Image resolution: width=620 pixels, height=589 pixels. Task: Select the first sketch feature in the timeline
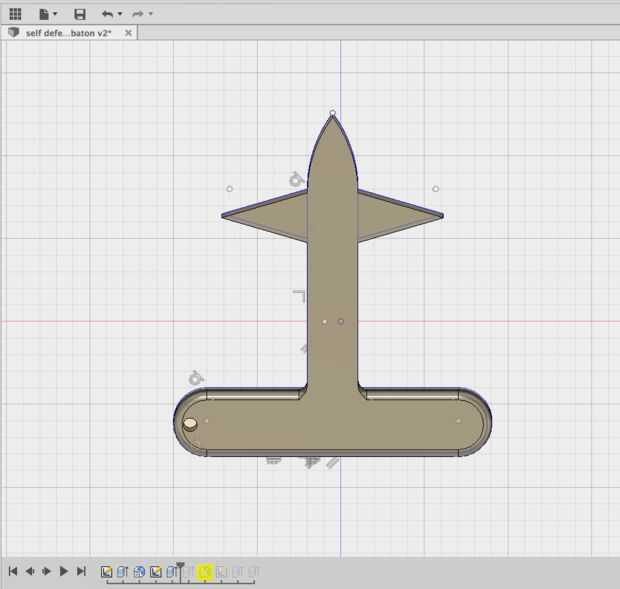point(106,572)
